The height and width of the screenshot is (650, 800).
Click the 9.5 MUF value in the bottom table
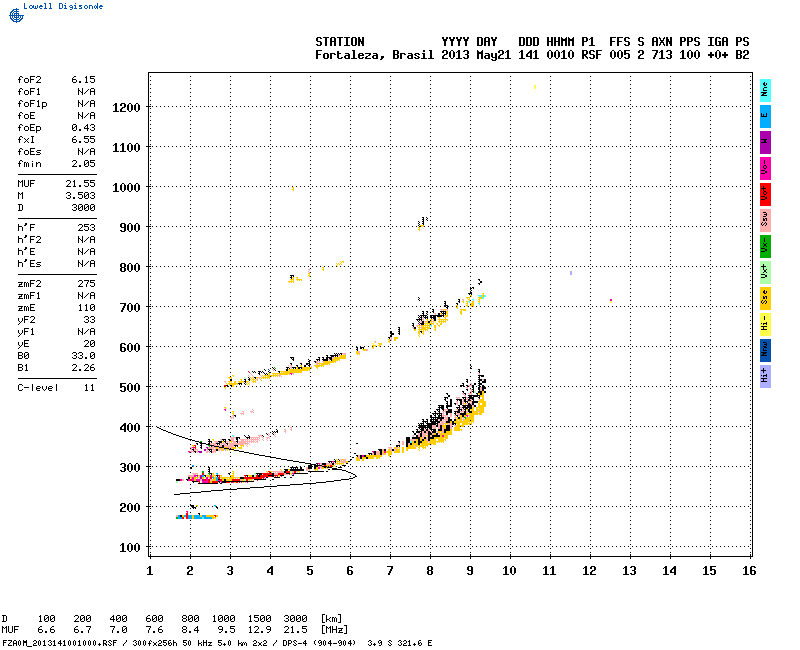pyautogui.click(x=227, y=630)
